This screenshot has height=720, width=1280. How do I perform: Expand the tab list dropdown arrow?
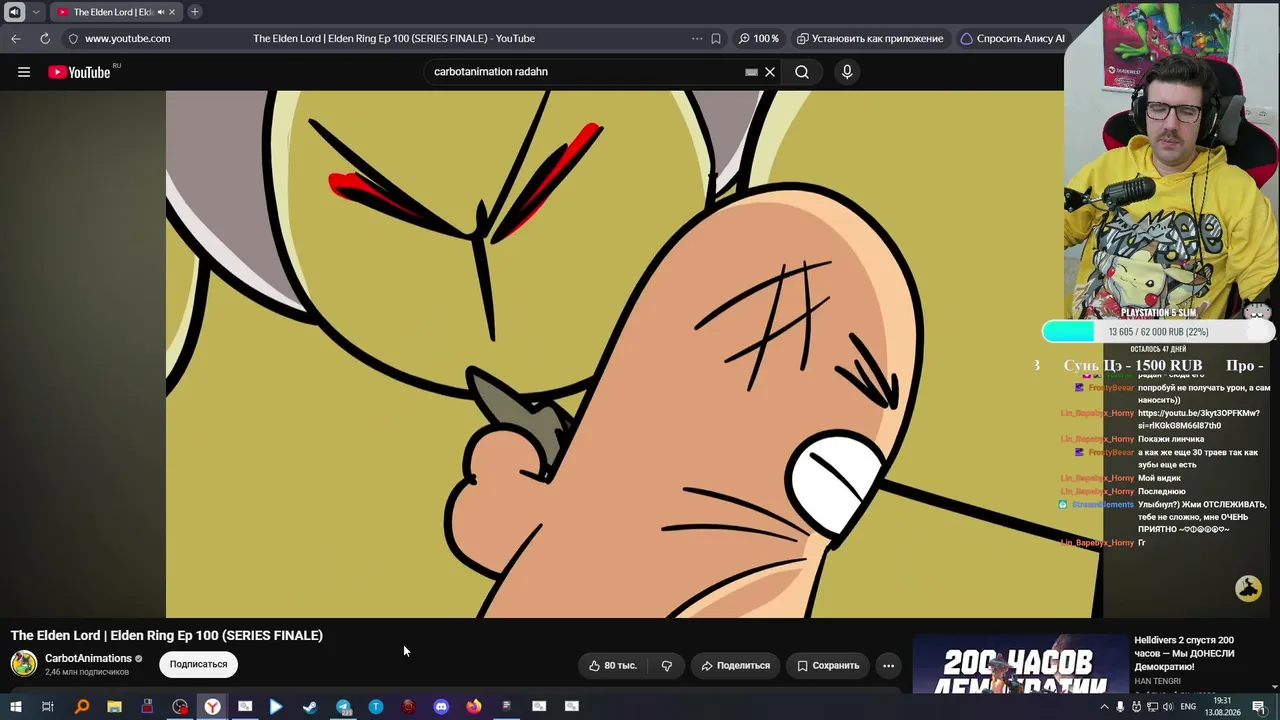tap(36, 12)
